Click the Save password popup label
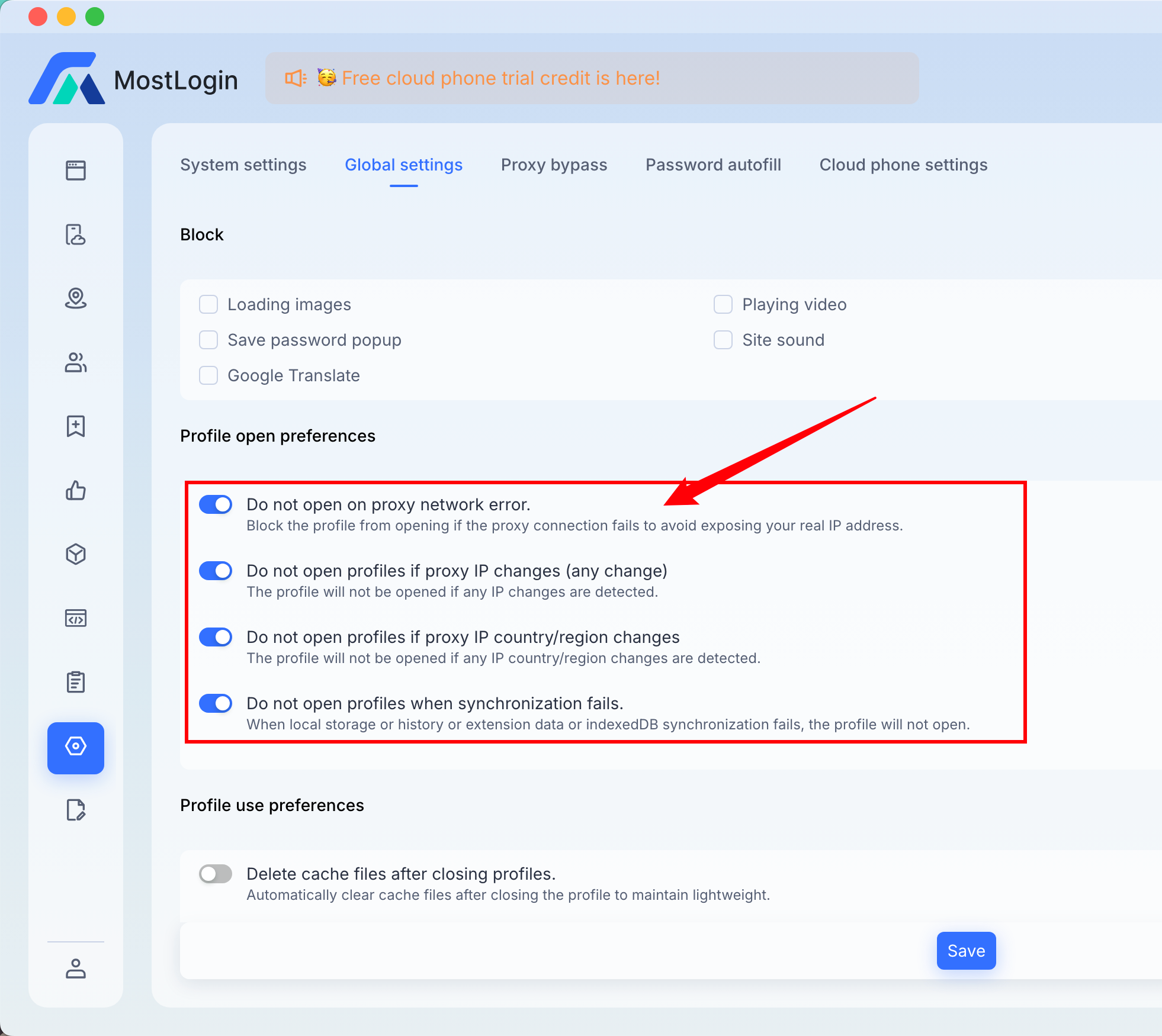The height and width of the screenshot is (1036, 1162). point(314,340)
